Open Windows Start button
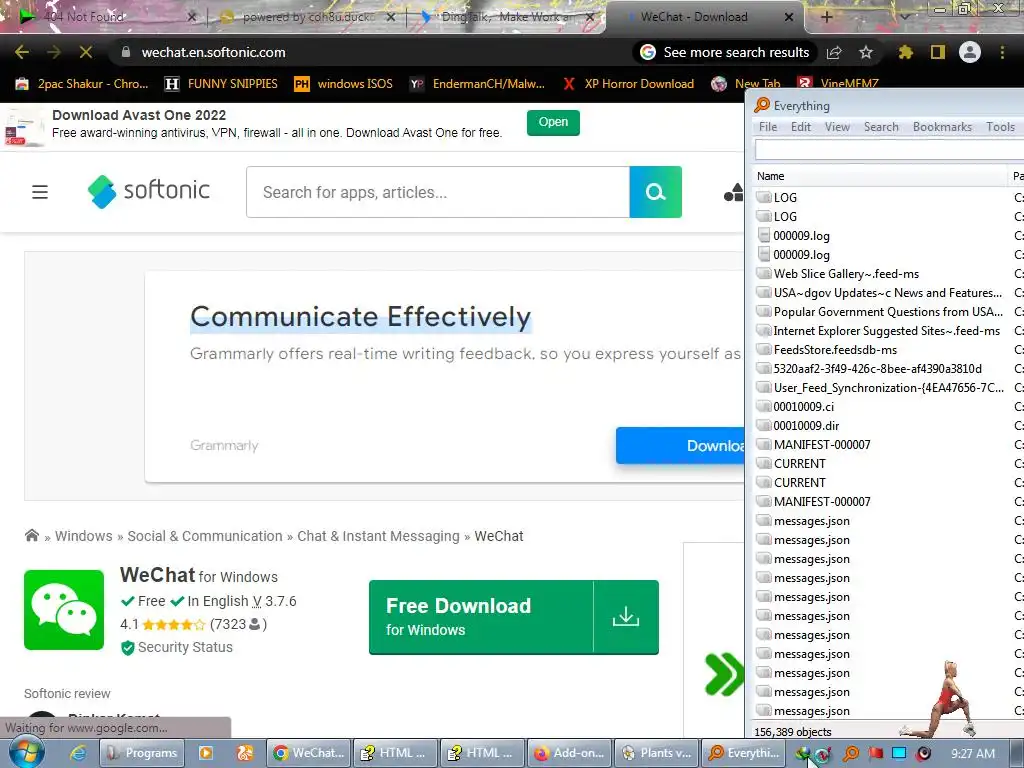 click(x=26, y=753)
